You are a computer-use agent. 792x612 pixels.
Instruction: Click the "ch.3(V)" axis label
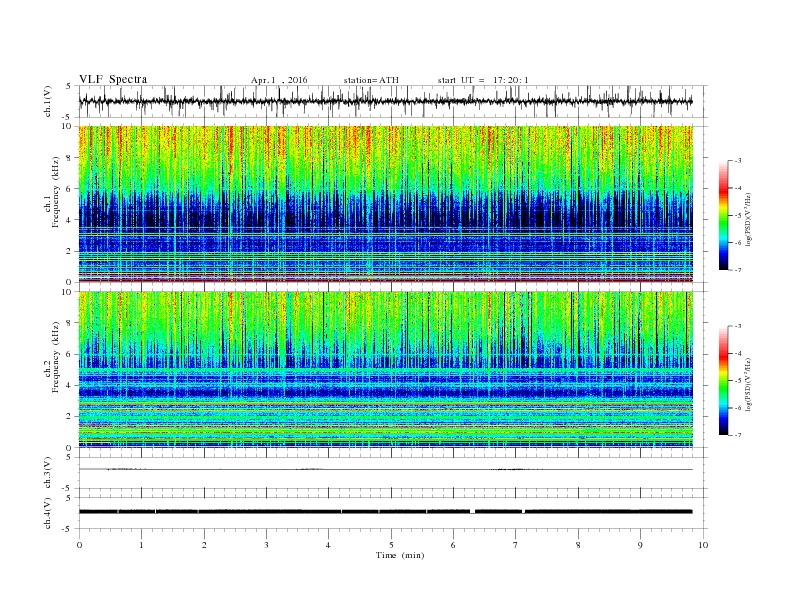click(x=48, y=473)
